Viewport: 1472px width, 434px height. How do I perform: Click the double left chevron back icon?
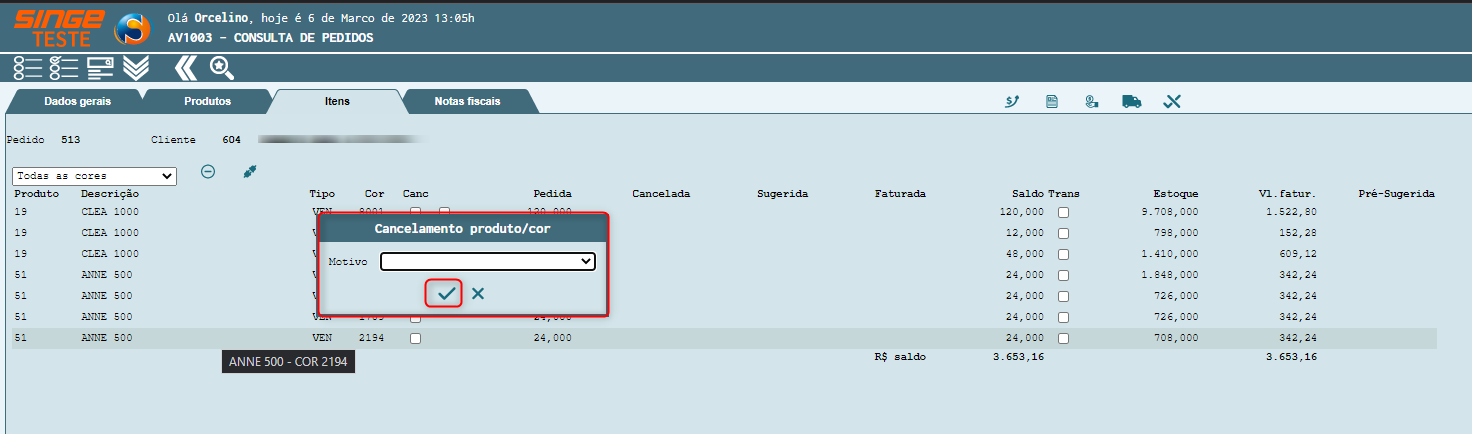[x=185, y=68]
